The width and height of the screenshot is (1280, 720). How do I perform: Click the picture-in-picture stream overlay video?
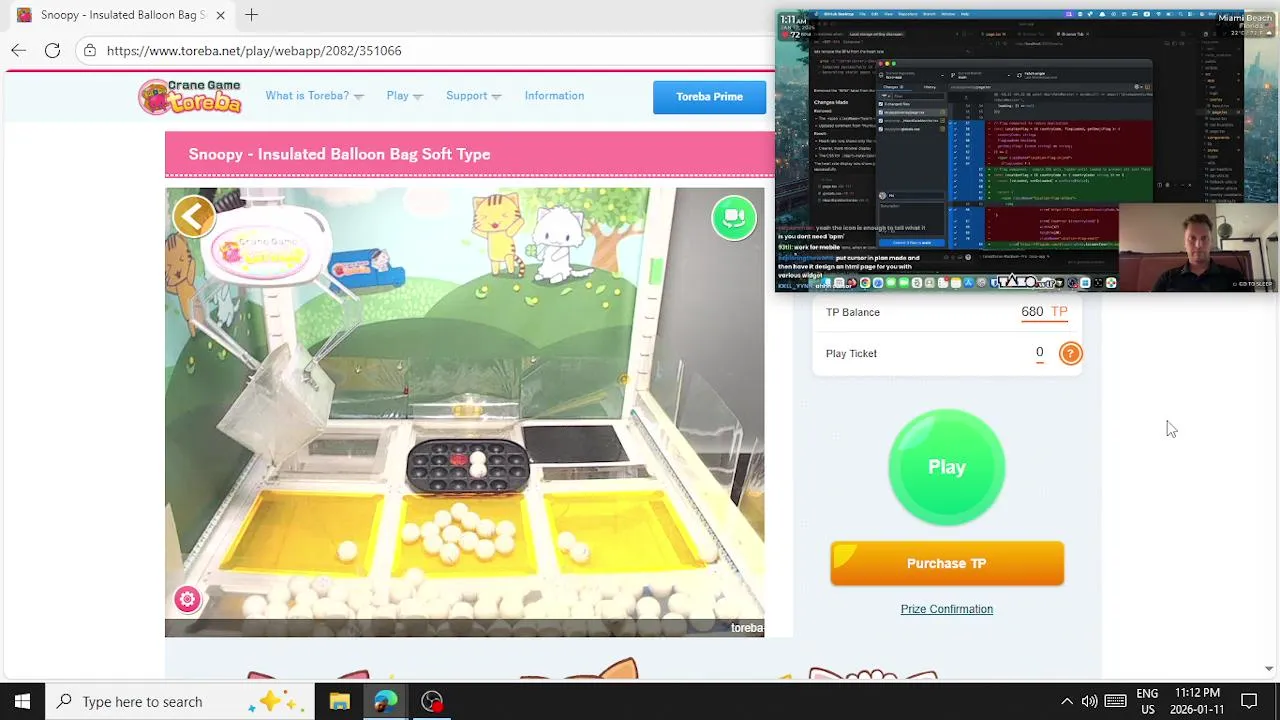click(x=1027, y=151)
